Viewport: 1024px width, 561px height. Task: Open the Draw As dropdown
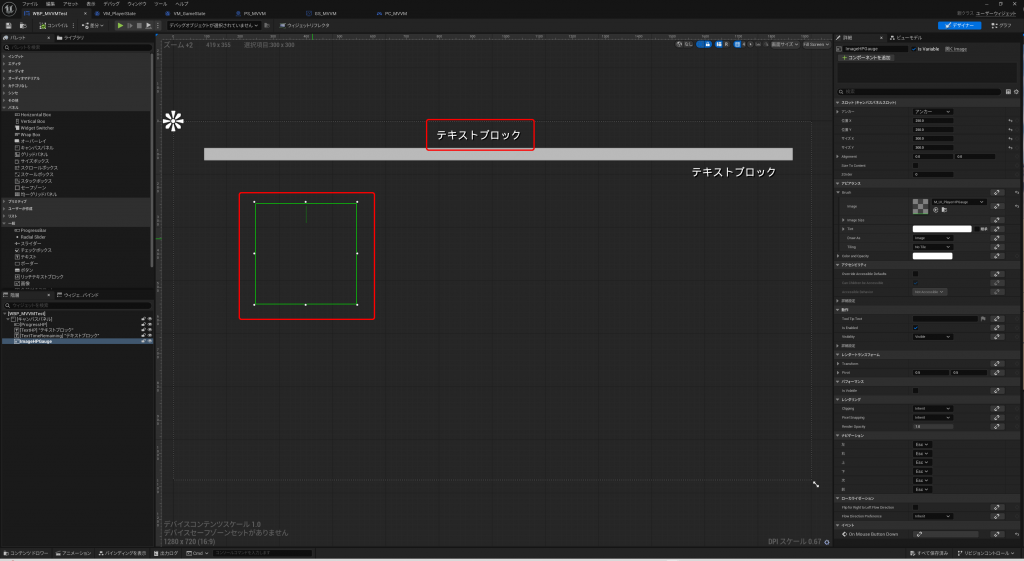(x=932, y=238)
